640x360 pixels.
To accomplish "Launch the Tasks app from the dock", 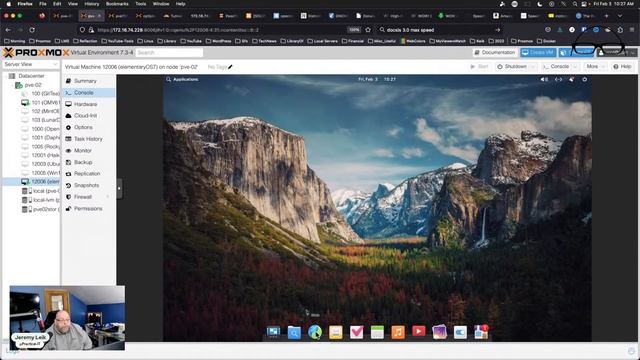I will [x=356, y=332].
